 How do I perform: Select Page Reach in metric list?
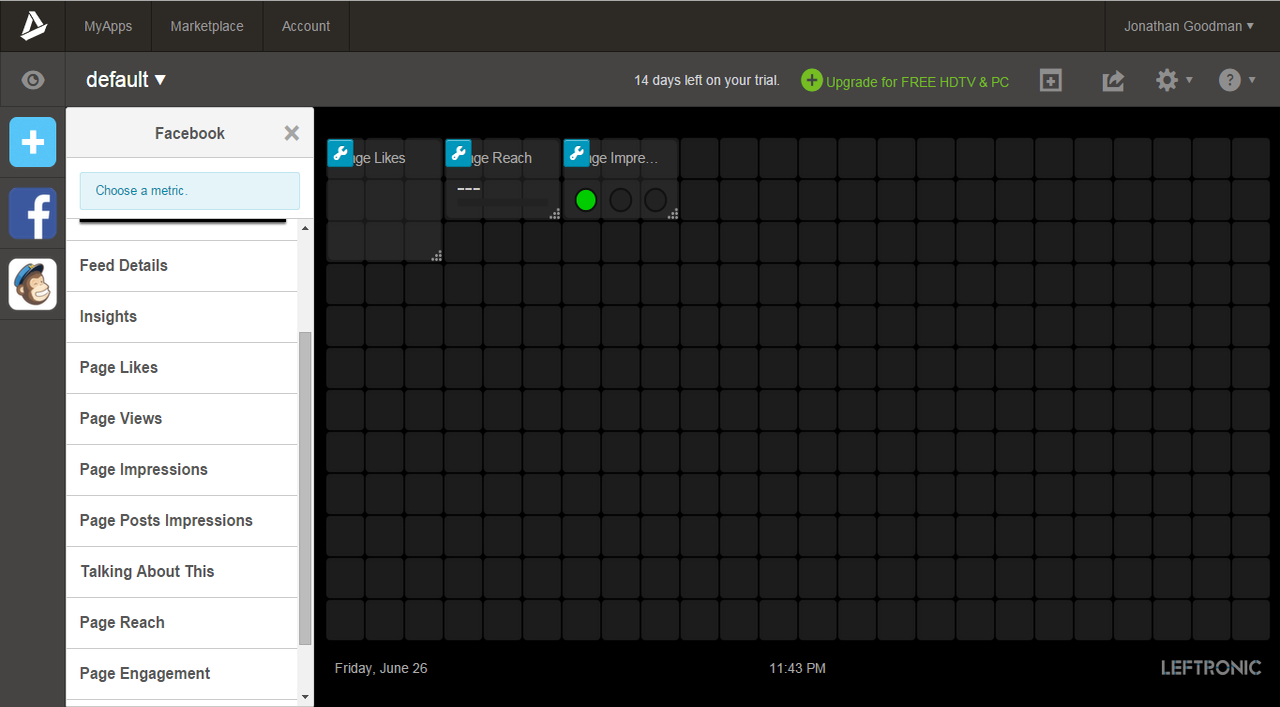(x=182, y=623)
